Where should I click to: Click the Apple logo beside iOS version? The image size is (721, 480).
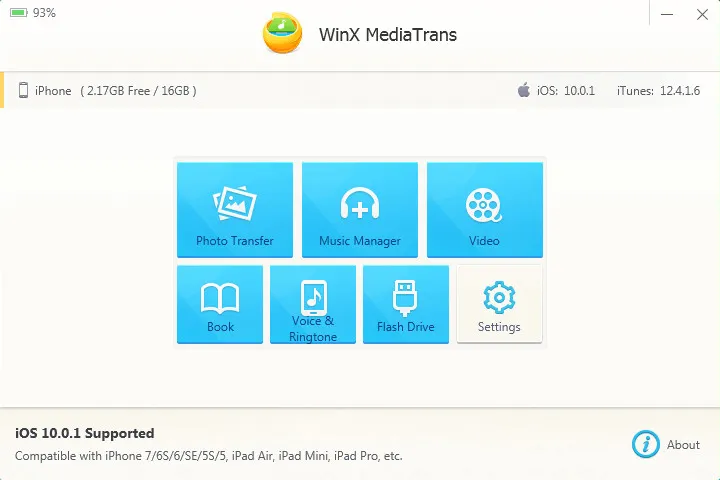[524, 90]
